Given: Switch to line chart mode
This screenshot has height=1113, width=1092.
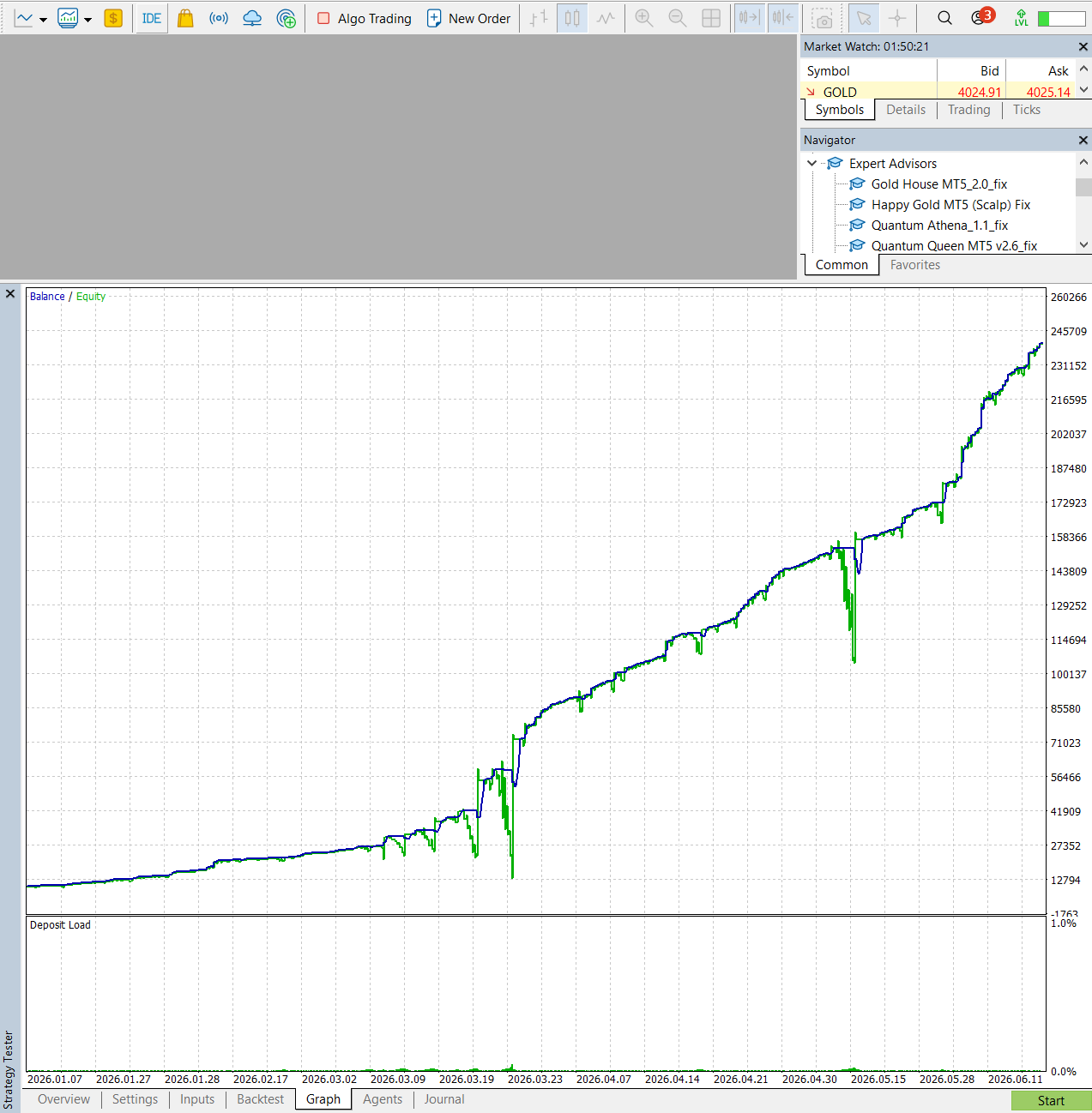Looking at the screenshot, I should pyautogui.click(x=606, y=18).
